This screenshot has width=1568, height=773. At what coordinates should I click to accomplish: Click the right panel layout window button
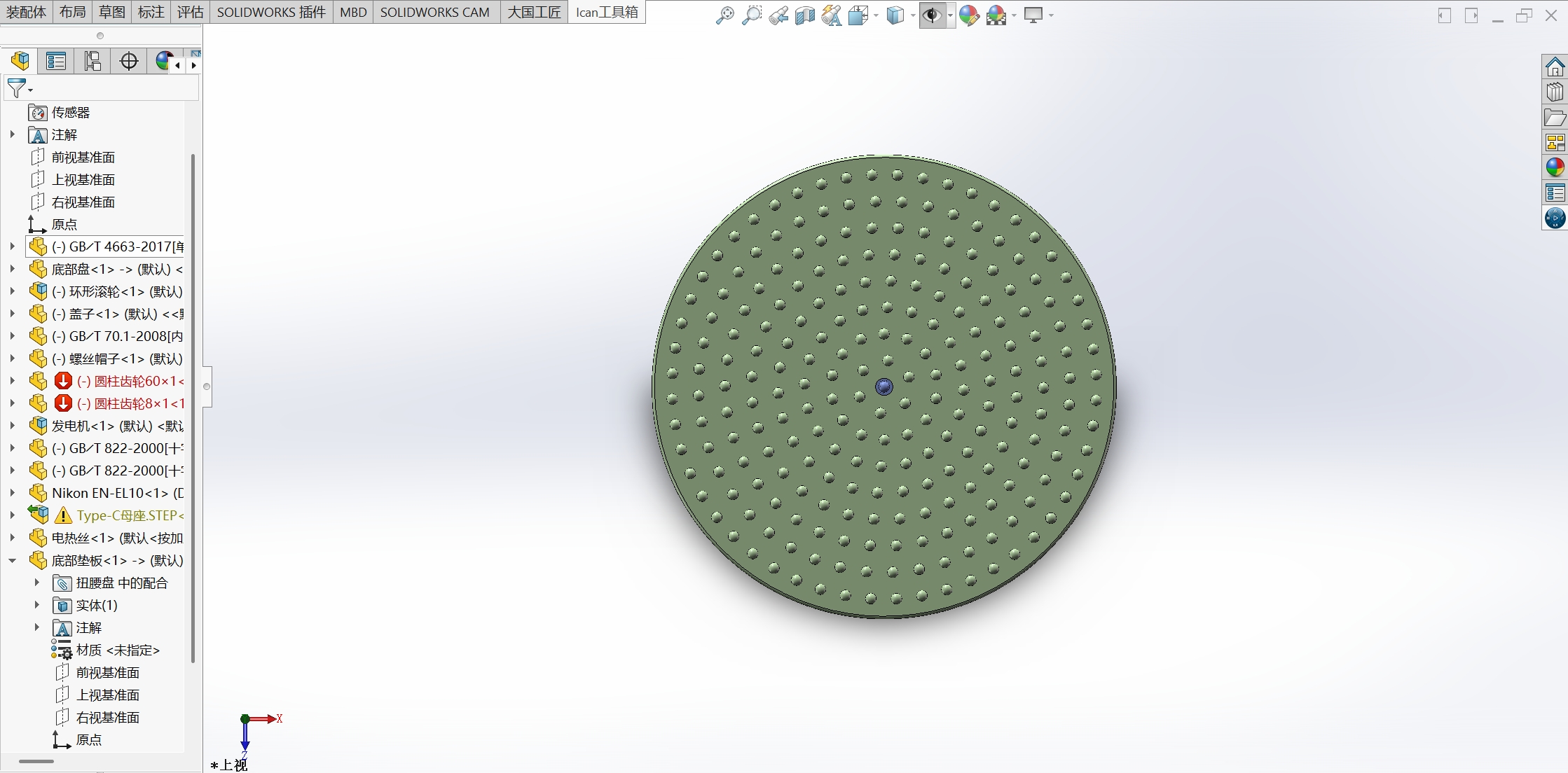pos(1471,15)
